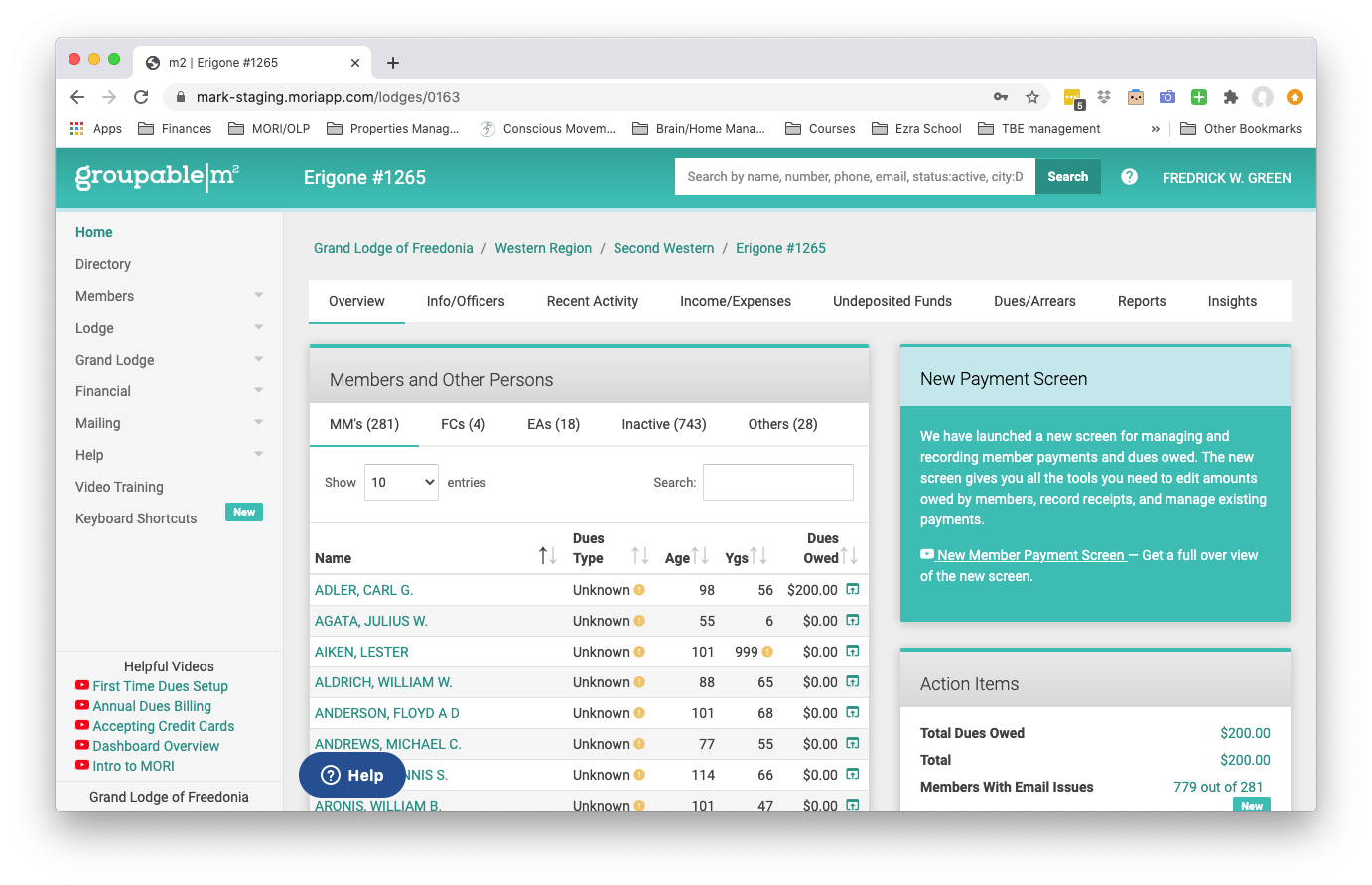Viewport: 1372px width, 885px height.
Task: Open the Show entries count dropdown
Action: (x=401, y=482)
